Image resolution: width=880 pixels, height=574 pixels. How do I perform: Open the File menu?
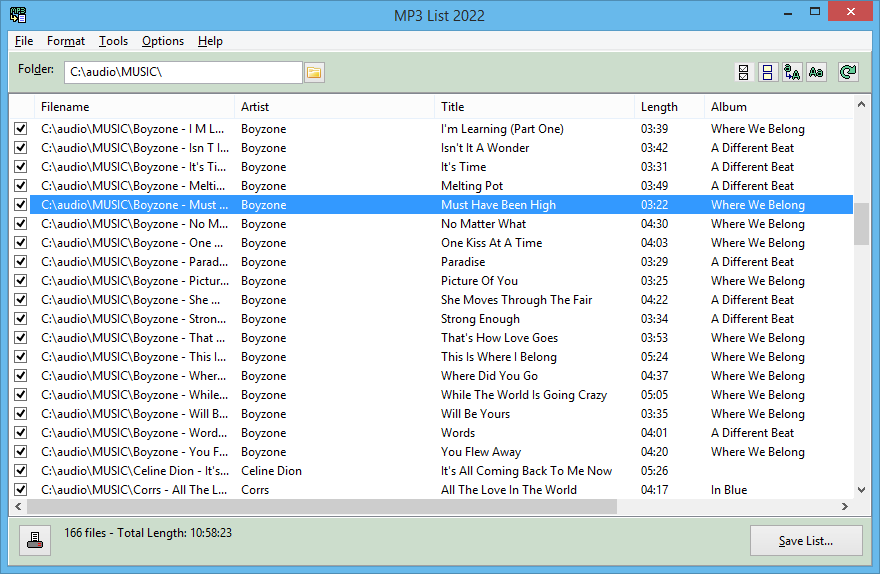[x=24, y=41]
